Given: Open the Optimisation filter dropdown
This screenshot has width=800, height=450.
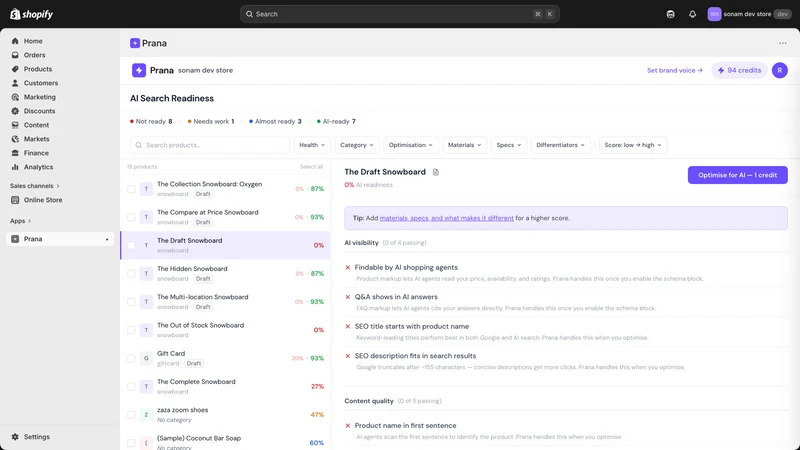Looking at the screenshot, I should click(410, 145).
